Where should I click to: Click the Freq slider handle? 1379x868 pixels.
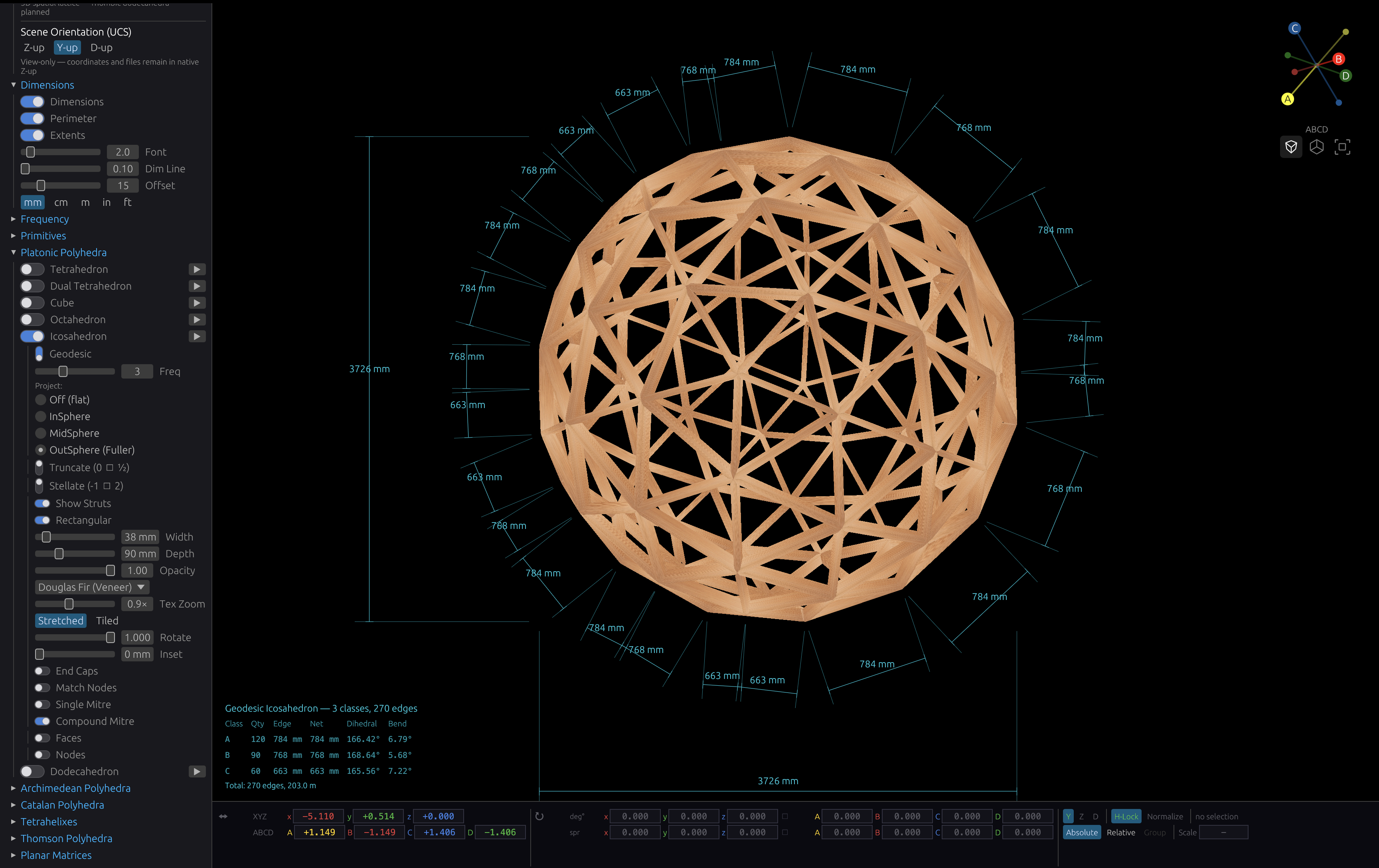point(63,372)
